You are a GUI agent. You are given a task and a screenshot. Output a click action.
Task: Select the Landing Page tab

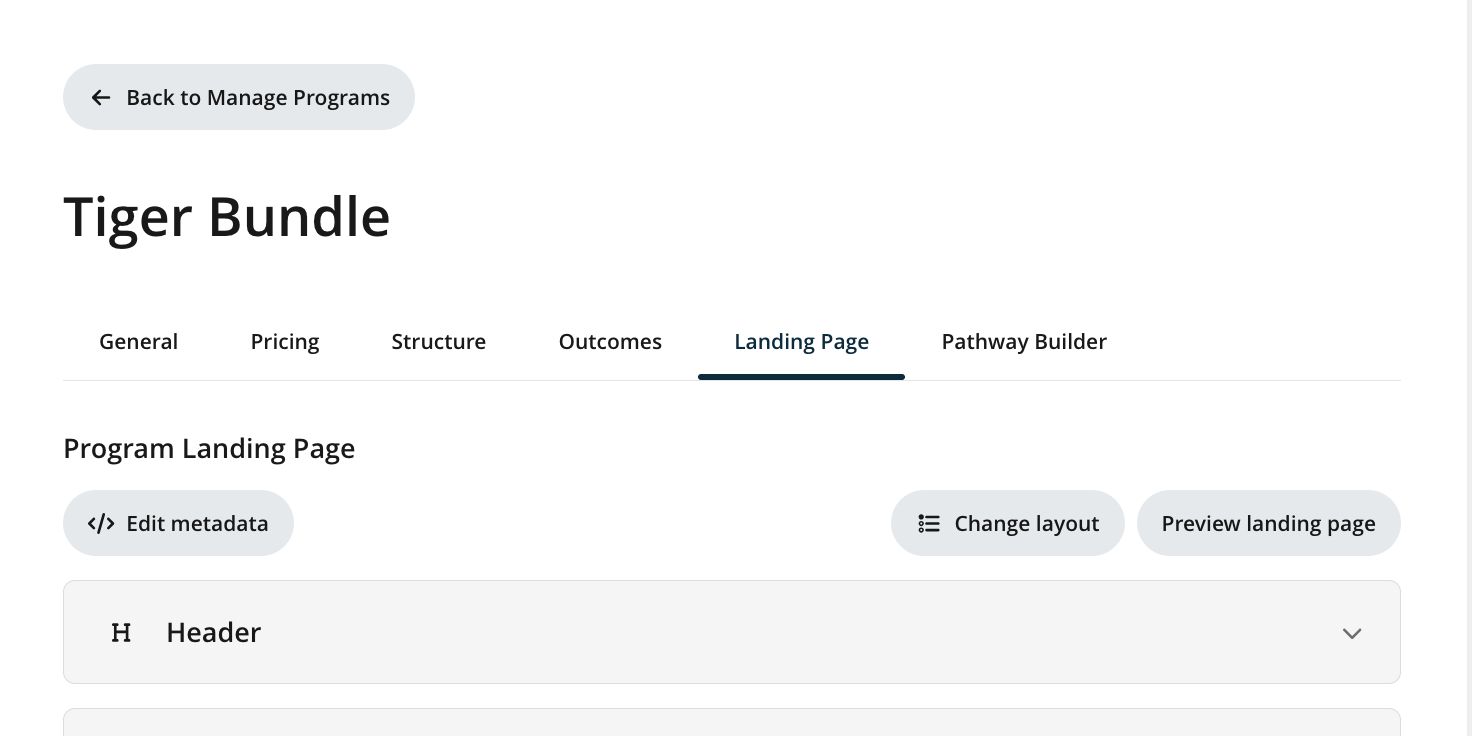point(801,342)
